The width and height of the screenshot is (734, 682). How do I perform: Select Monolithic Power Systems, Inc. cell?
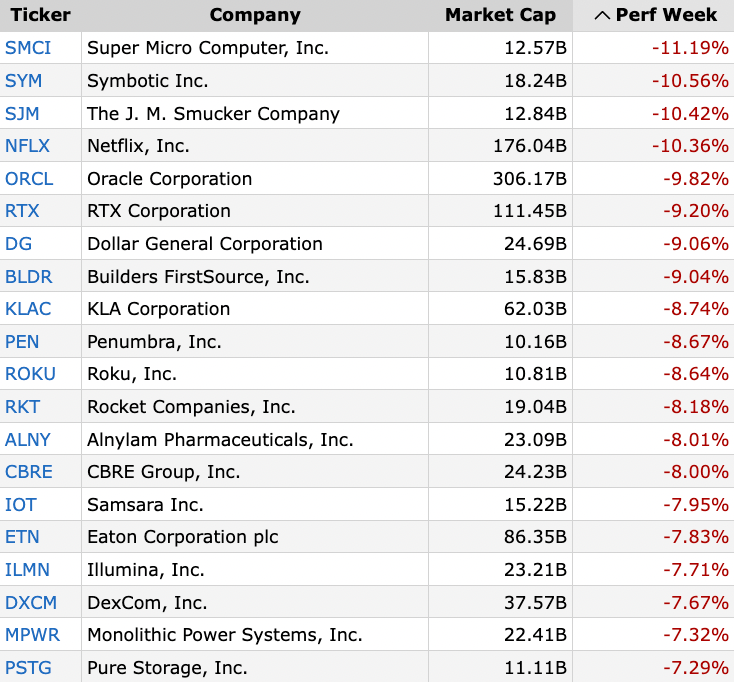click(224, 635)
